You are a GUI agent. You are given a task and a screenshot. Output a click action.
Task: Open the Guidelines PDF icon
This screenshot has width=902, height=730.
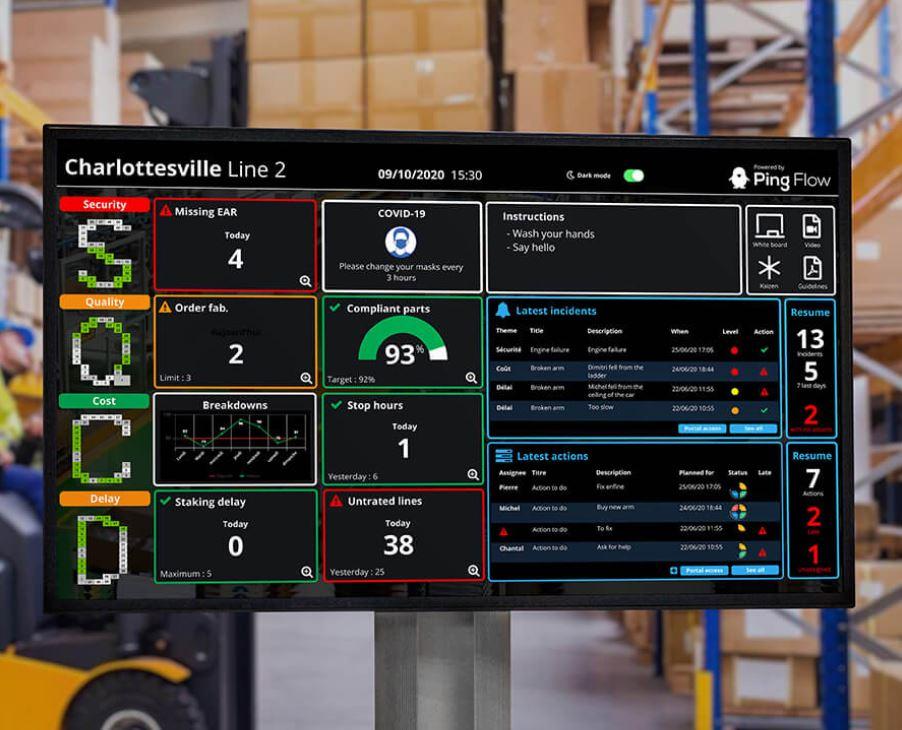point(812,269)
